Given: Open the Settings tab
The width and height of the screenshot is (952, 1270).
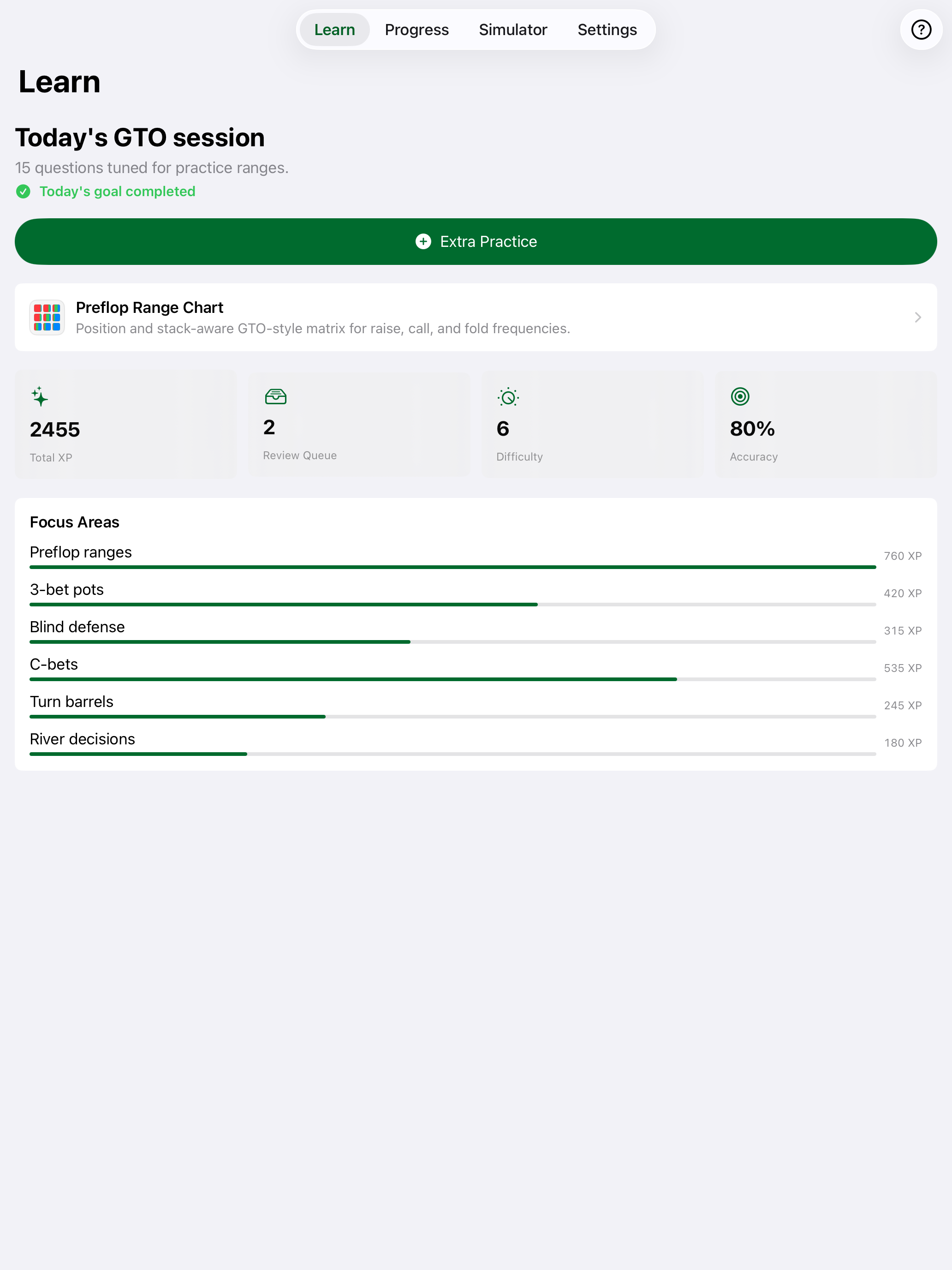Looking at the screenshot, I should pyautogui.click(x=607, y=29).
